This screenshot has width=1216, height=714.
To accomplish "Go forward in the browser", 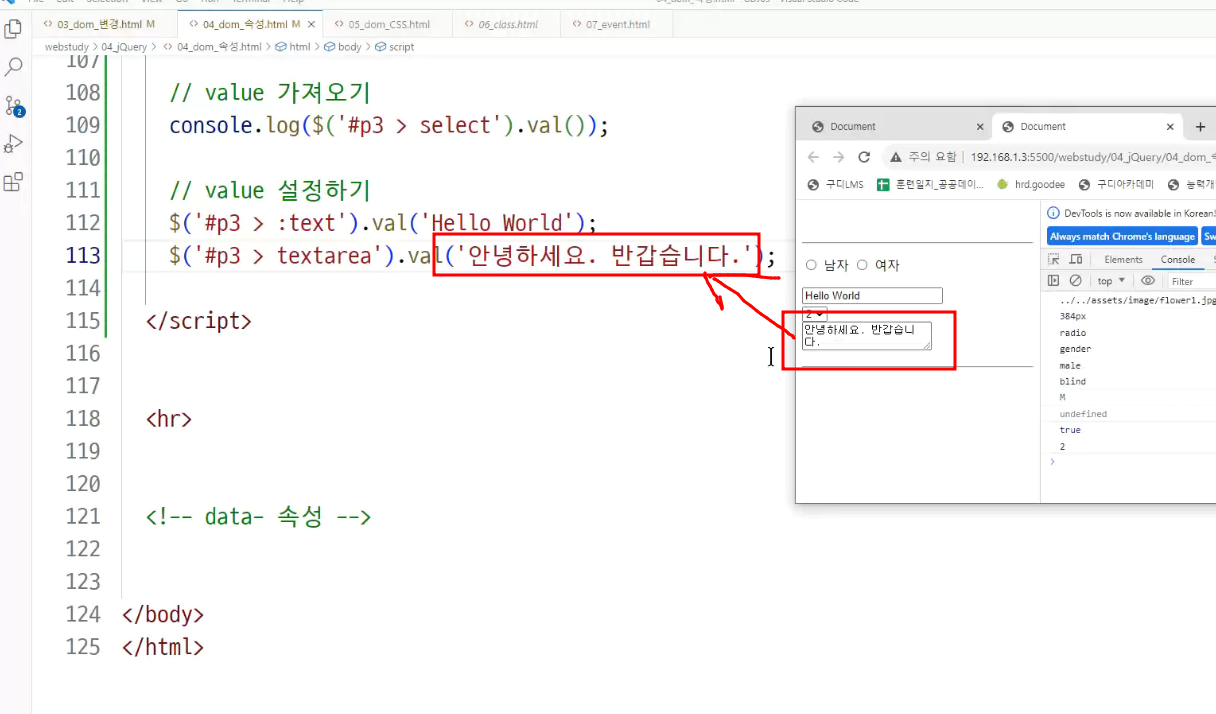I will (x=838, y=157).
